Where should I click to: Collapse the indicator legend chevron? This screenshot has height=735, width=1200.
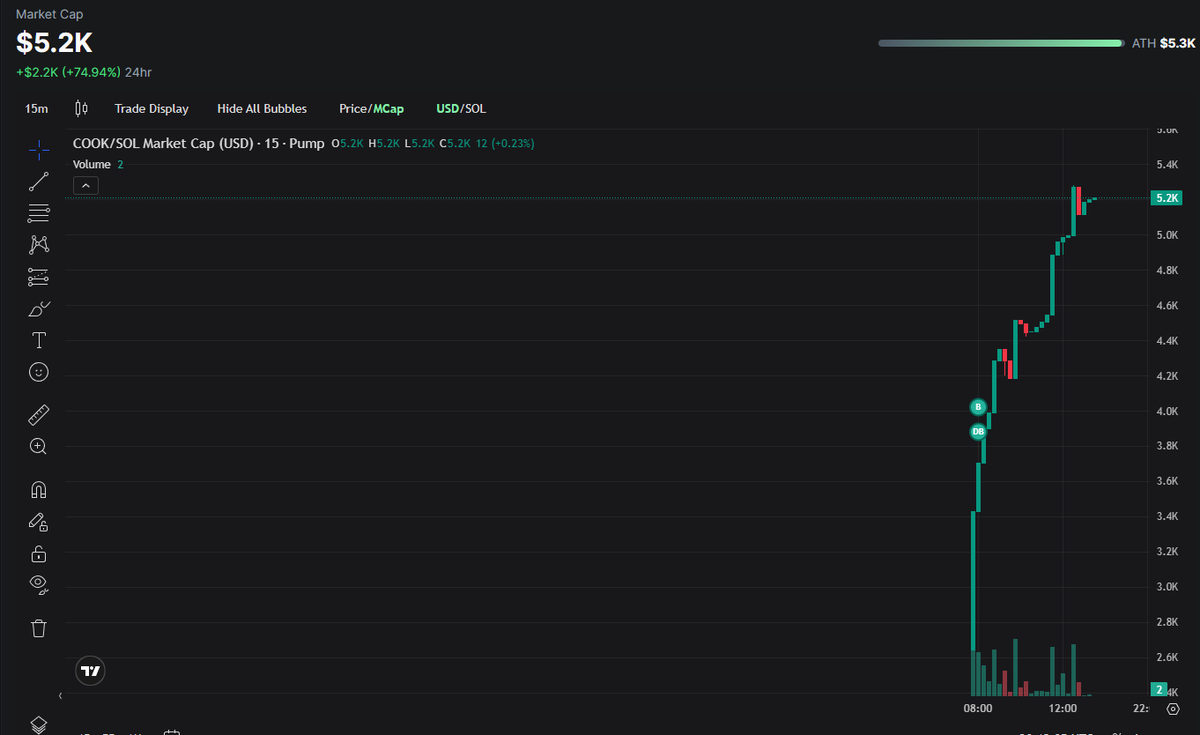coord(85,185)
